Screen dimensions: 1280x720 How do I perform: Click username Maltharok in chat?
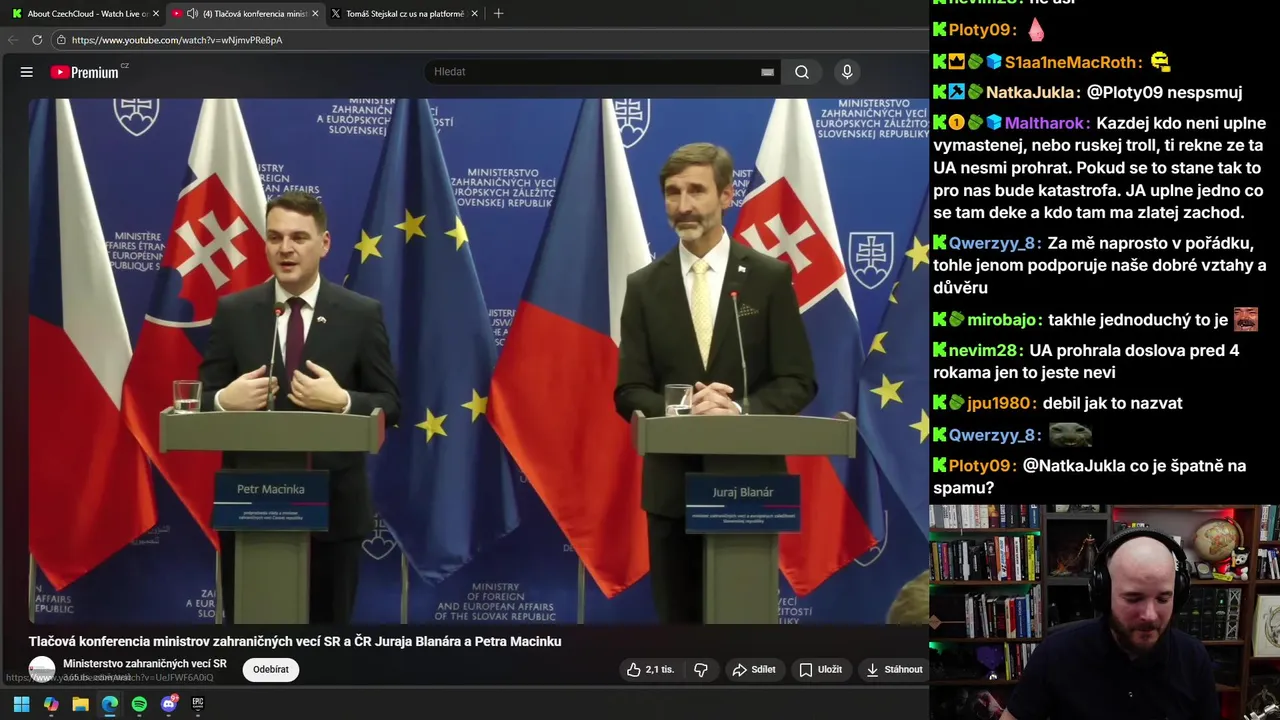(x=1046, y=123)
